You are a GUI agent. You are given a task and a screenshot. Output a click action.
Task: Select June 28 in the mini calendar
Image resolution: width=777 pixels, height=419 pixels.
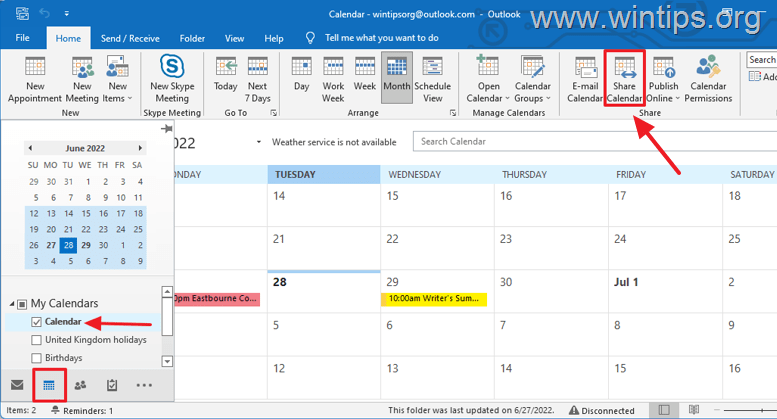(68, 245)
